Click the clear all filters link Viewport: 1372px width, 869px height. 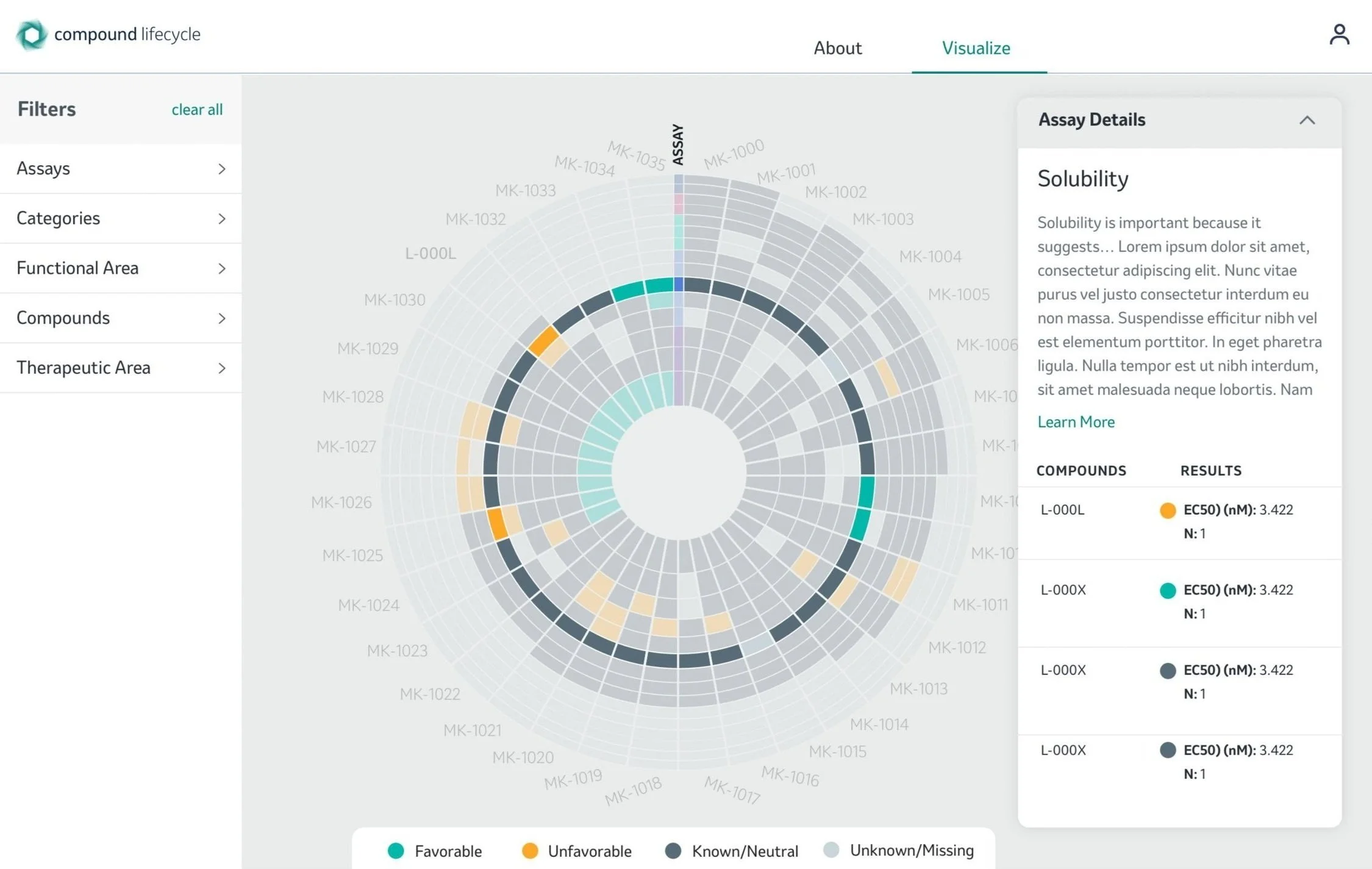[197, 110]
